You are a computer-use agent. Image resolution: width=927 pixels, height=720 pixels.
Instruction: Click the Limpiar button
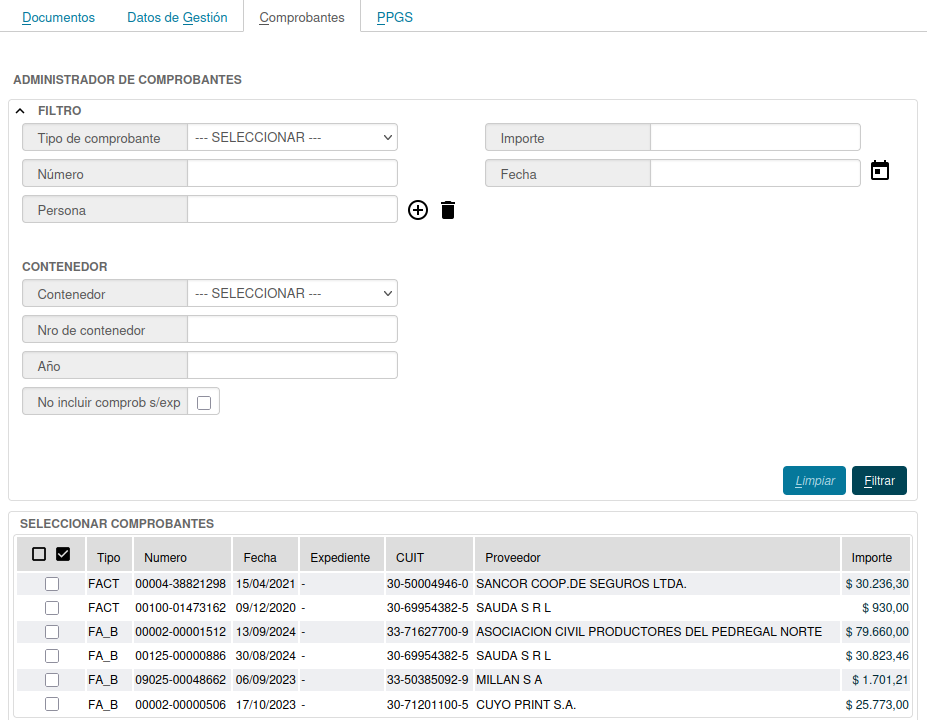coord(814,481)
